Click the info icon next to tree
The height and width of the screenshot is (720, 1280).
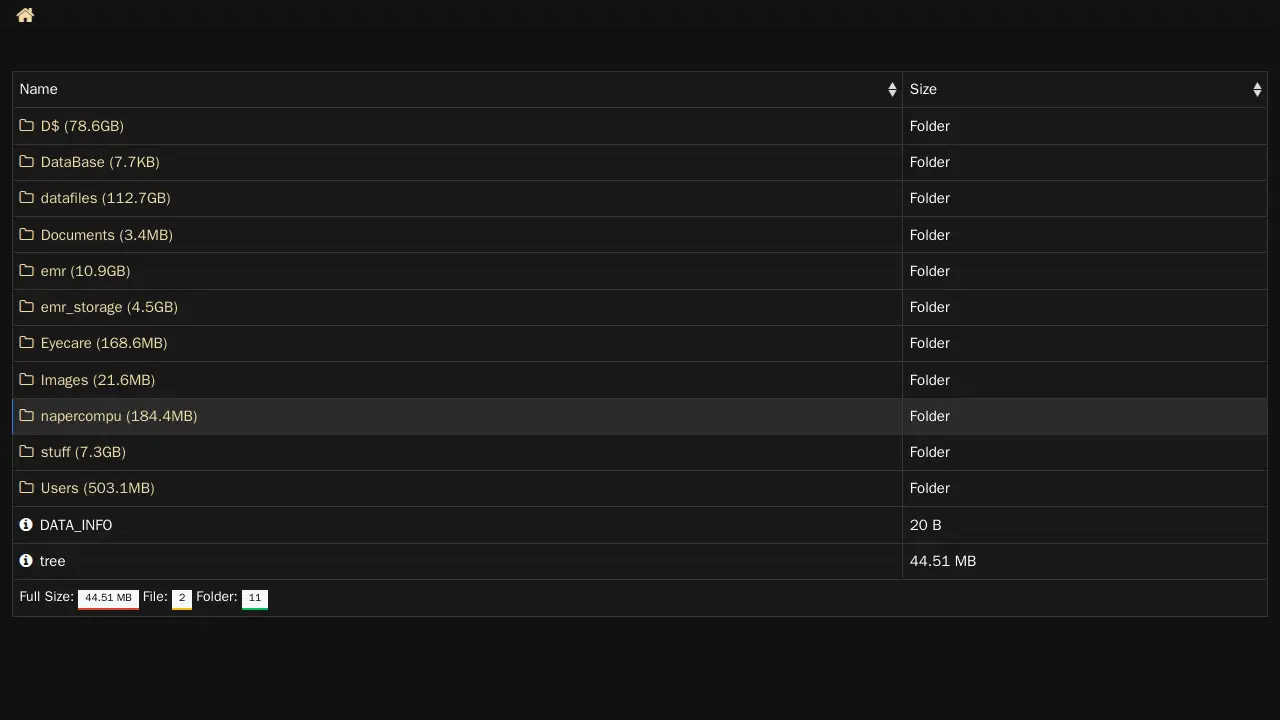tap(26, 561)
